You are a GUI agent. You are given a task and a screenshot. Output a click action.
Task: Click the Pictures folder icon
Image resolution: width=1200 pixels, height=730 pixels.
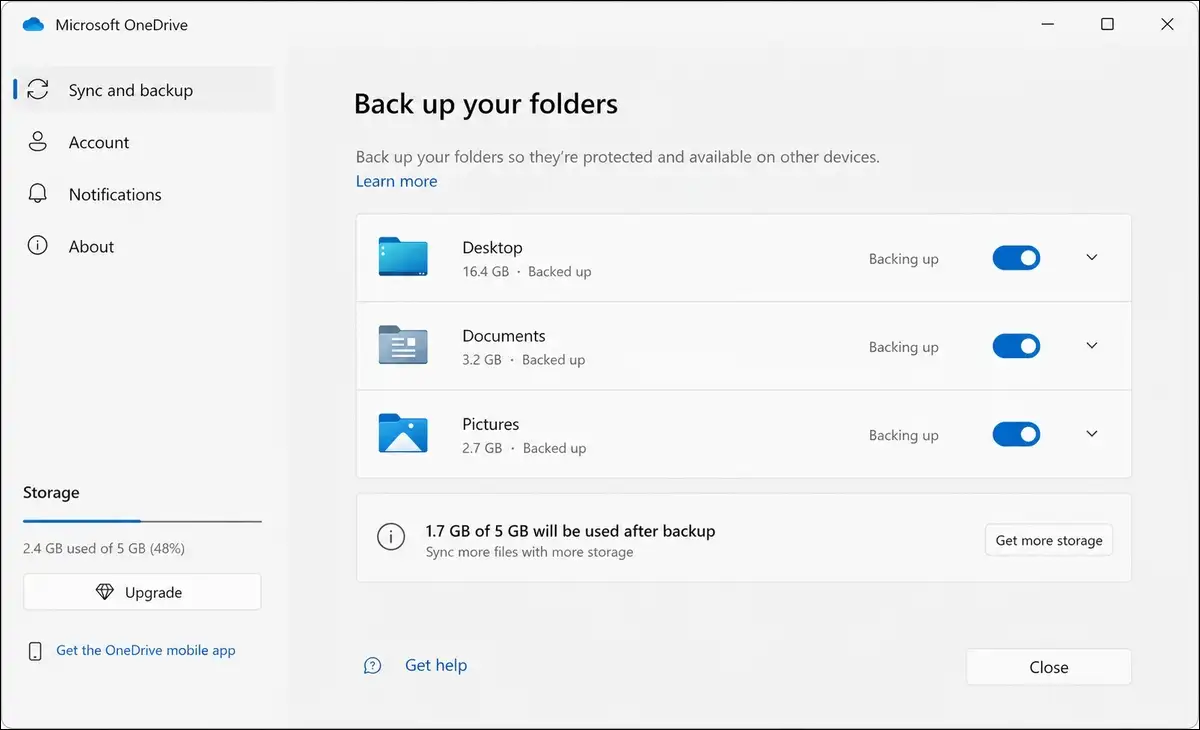(403, 433)
